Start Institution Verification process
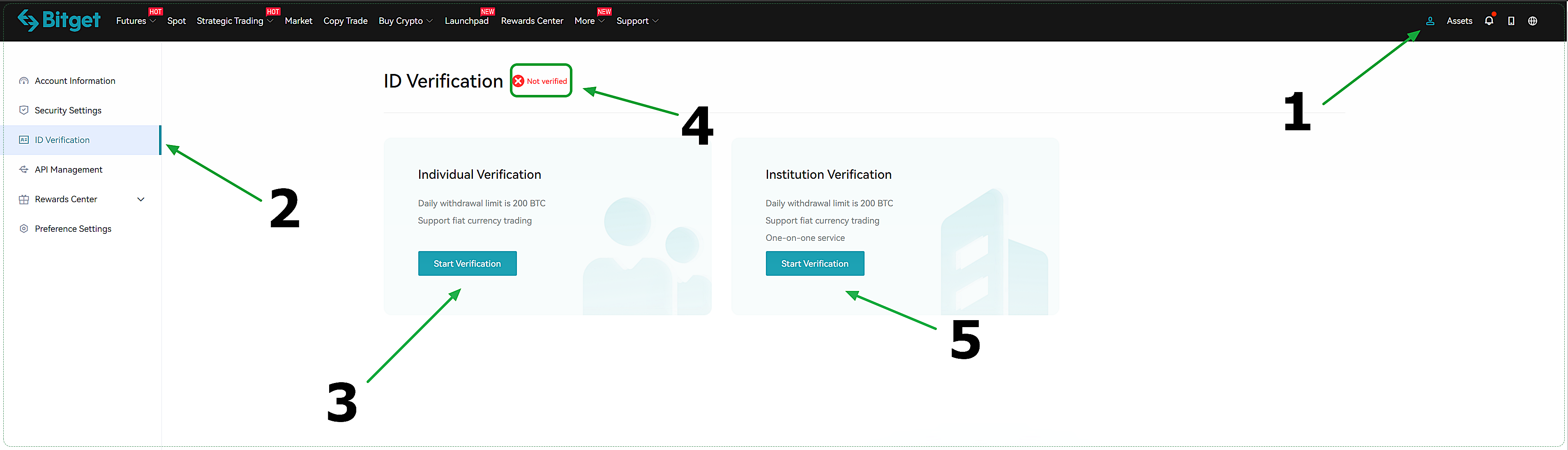 (x=813, y=263)
